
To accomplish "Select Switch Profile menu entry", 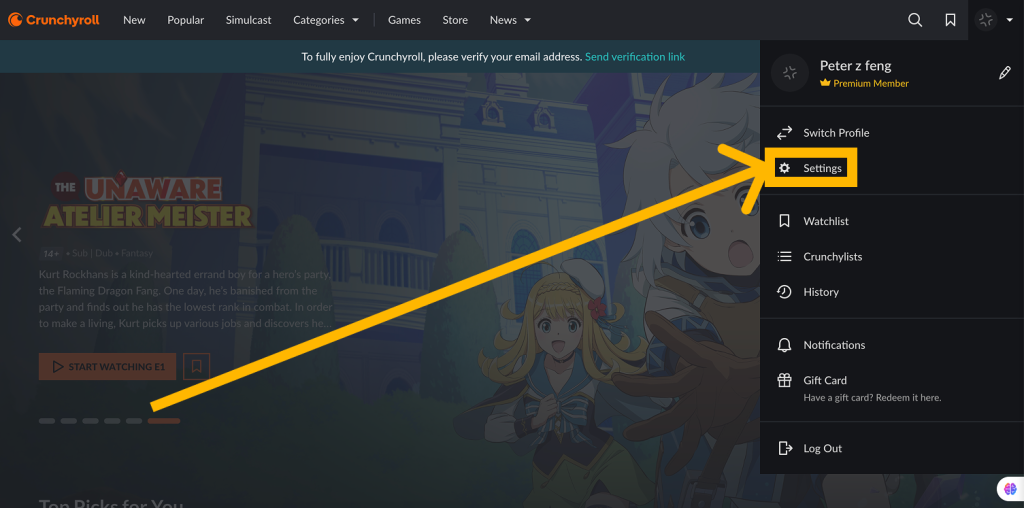I will (892, 133).
